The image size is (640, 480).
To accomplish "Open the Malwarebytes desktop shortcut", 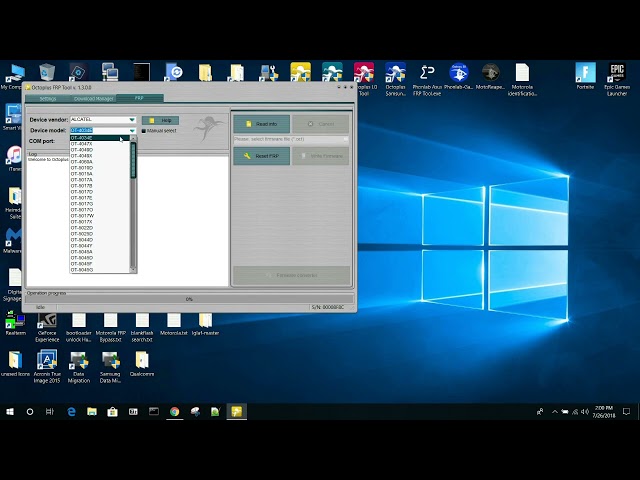I will (13, 240).
